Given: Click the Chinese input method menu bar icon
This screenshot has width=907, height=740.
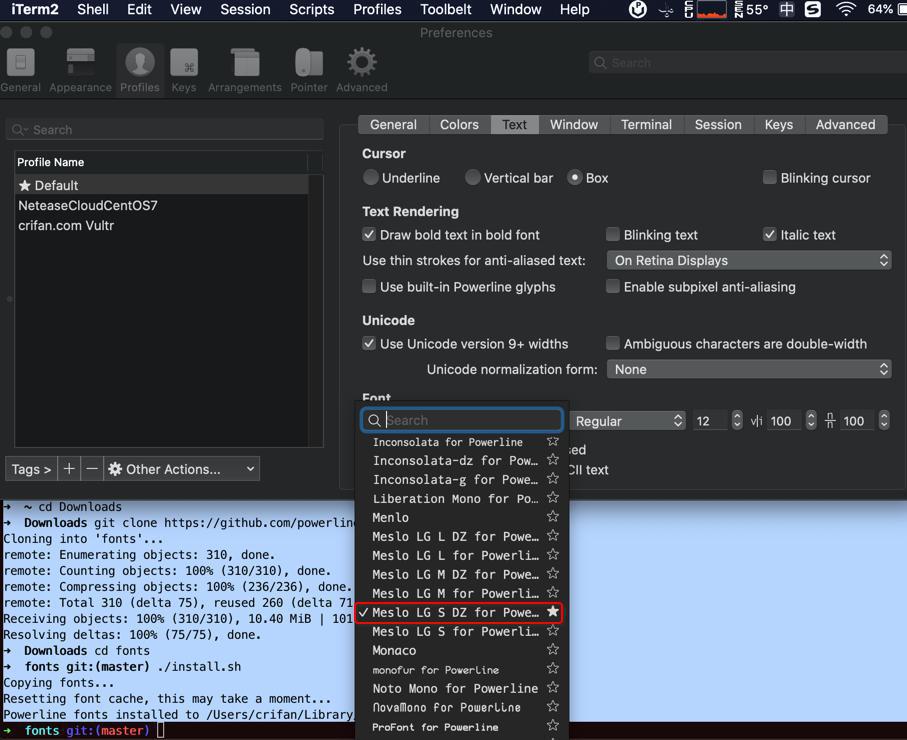Looking at the screenshot, I should tap(787, 9).
